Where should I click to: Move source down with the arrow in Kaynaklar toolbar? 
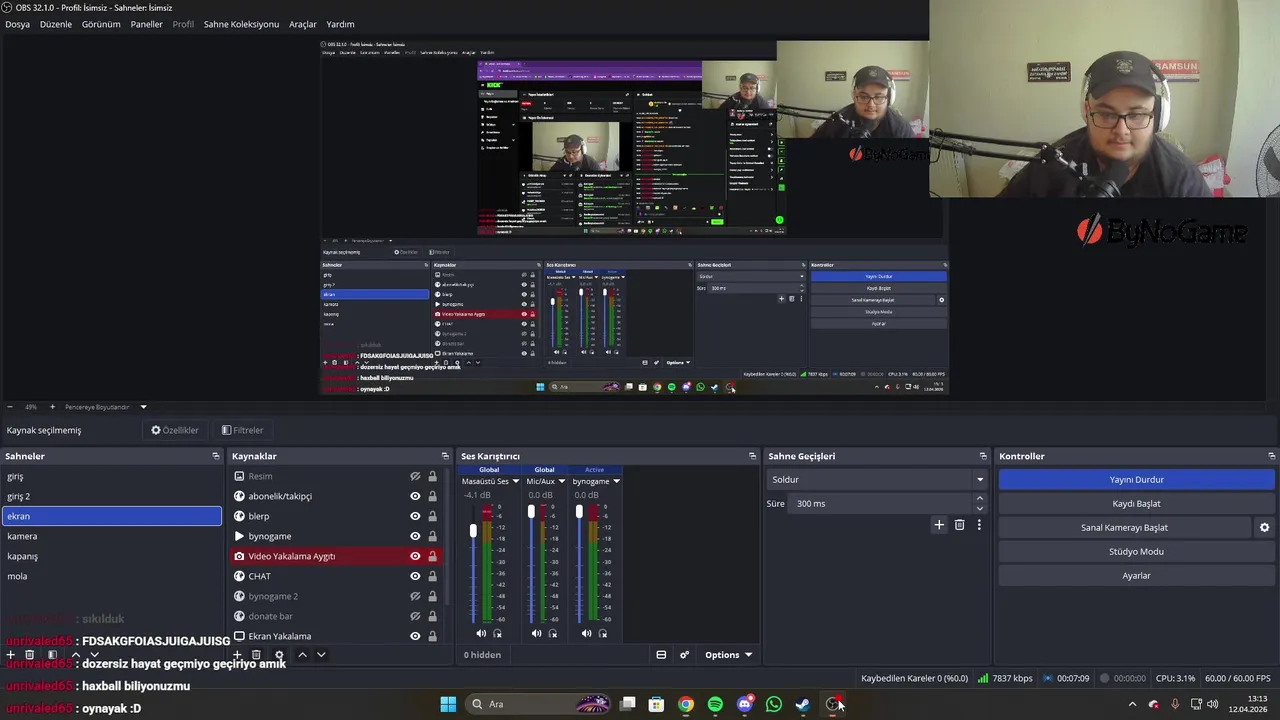point(321,655)
